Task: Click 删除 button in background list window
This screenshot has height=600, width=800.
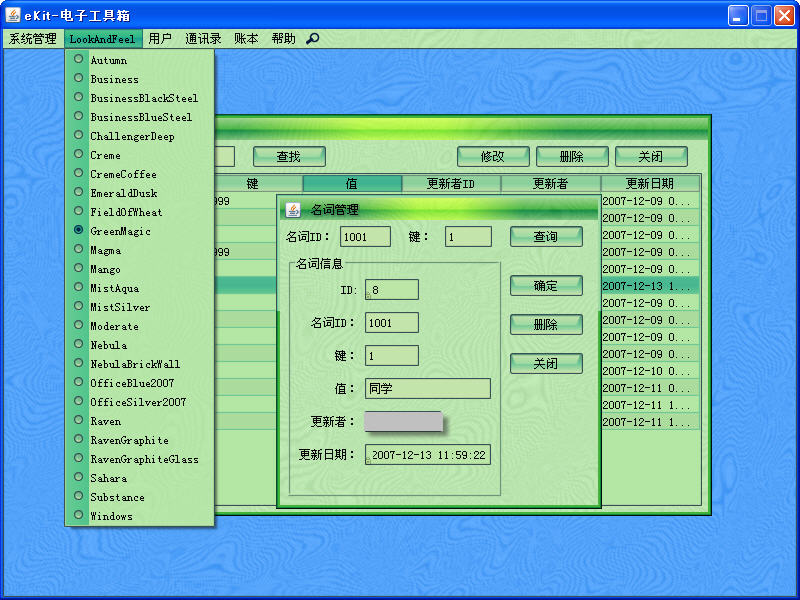Action: click(x=572, y=157)
